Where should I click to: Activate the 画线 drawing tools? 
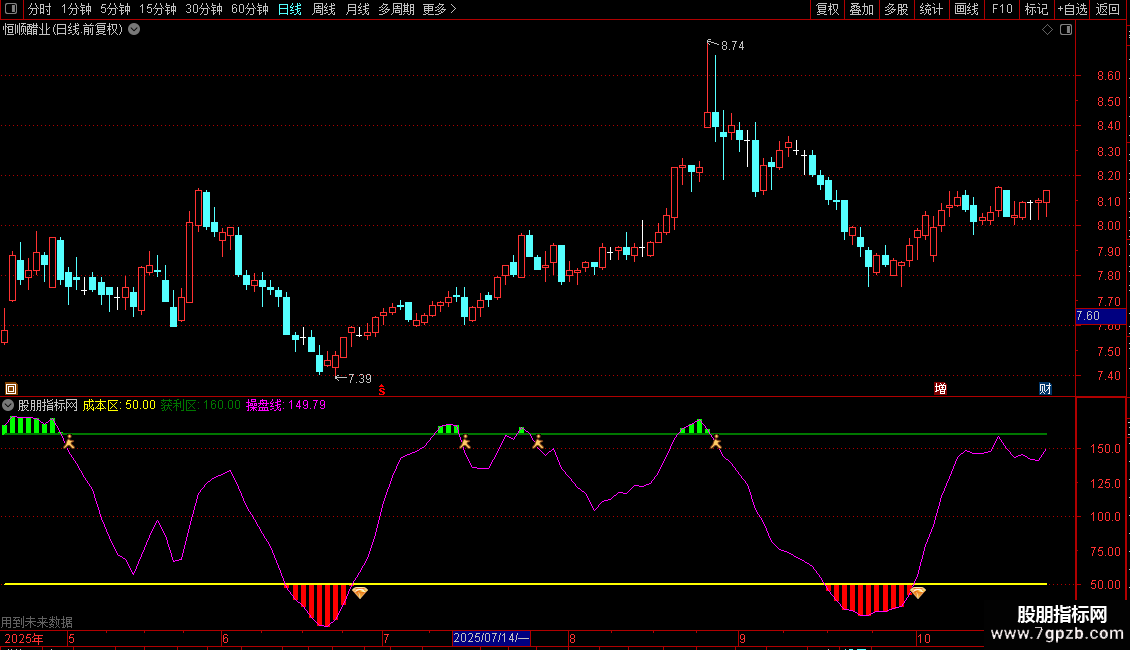click(966, 9)
